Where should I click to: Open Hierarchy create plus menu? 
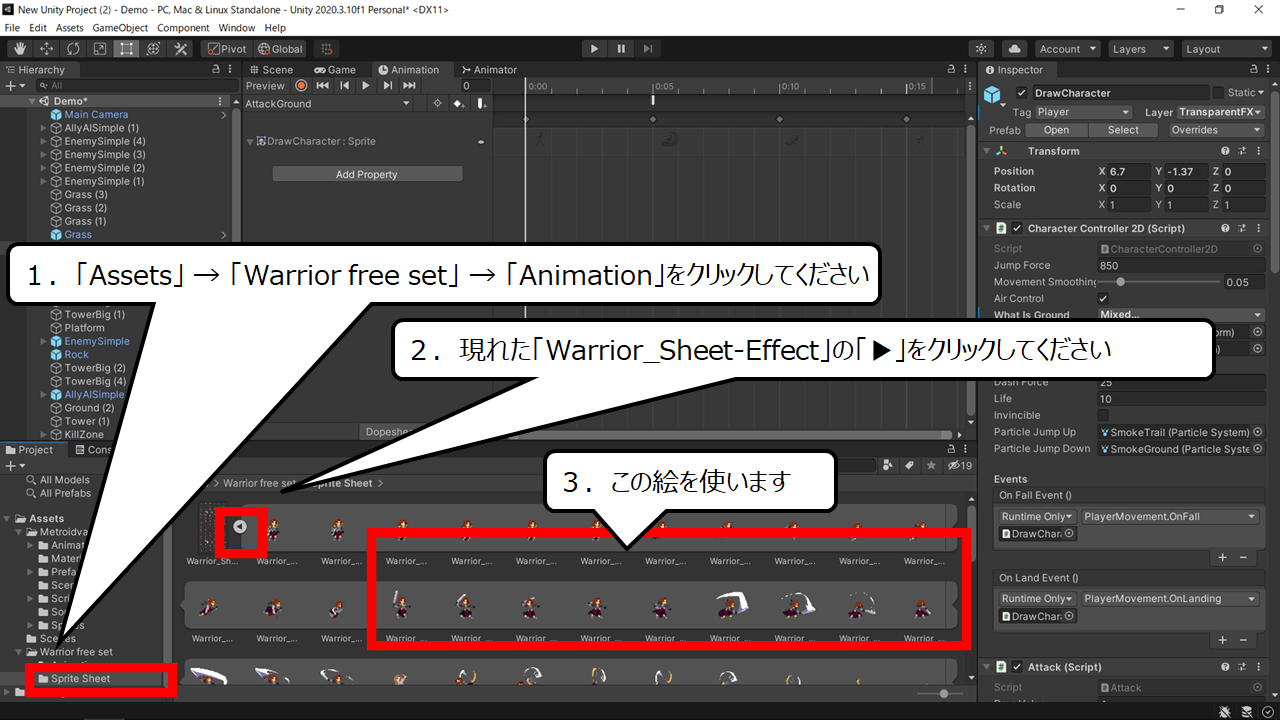tap(13, 86)
